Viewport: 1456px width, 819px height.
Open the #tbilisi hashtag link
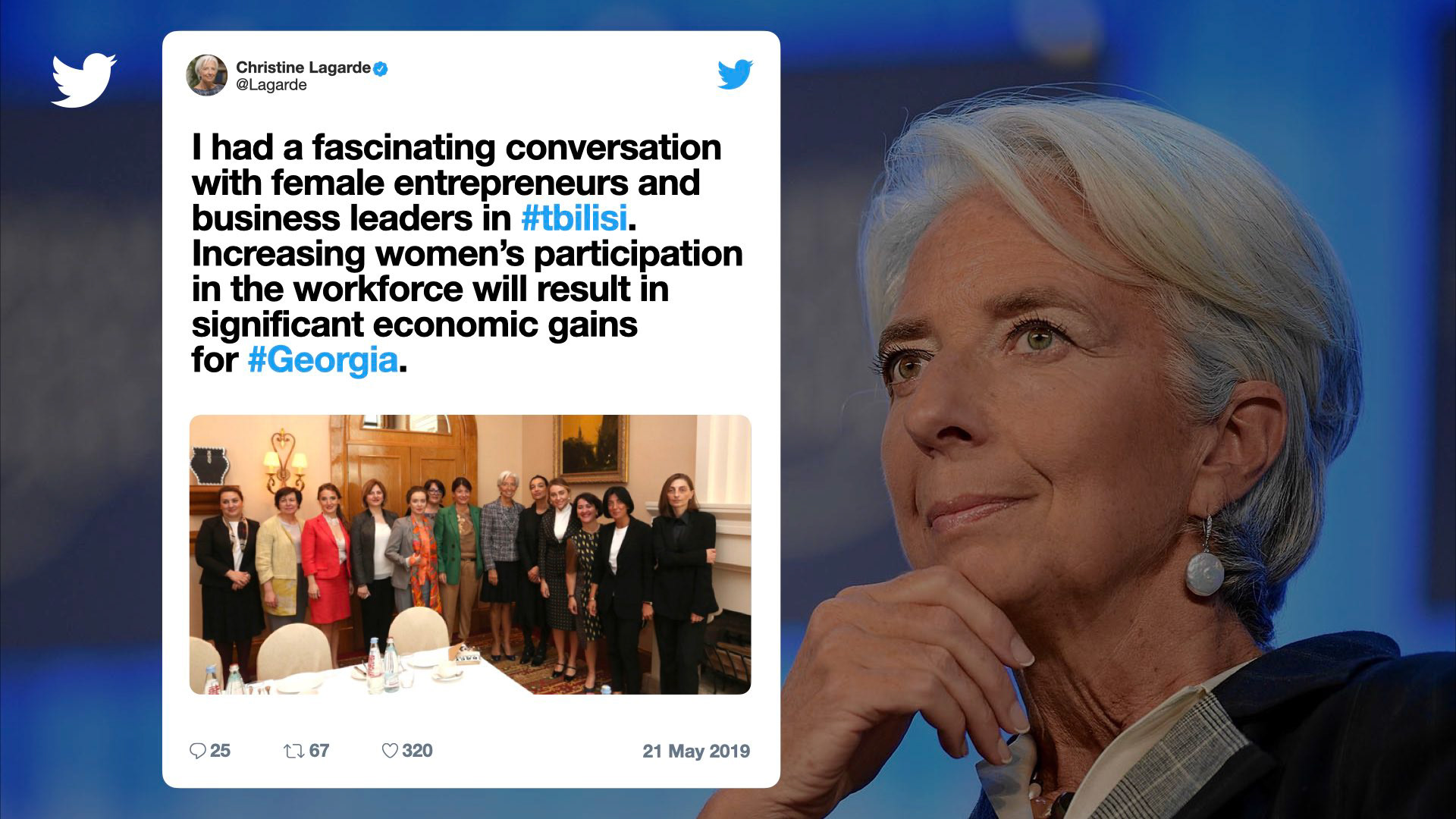click(575, 218)
